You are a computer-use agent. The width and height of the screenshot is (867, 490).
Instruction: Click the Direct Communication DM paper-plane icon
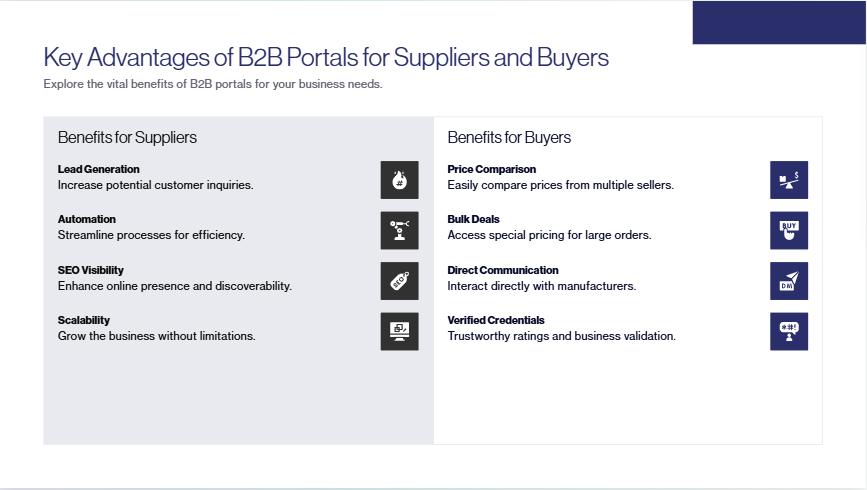(789, 281)
